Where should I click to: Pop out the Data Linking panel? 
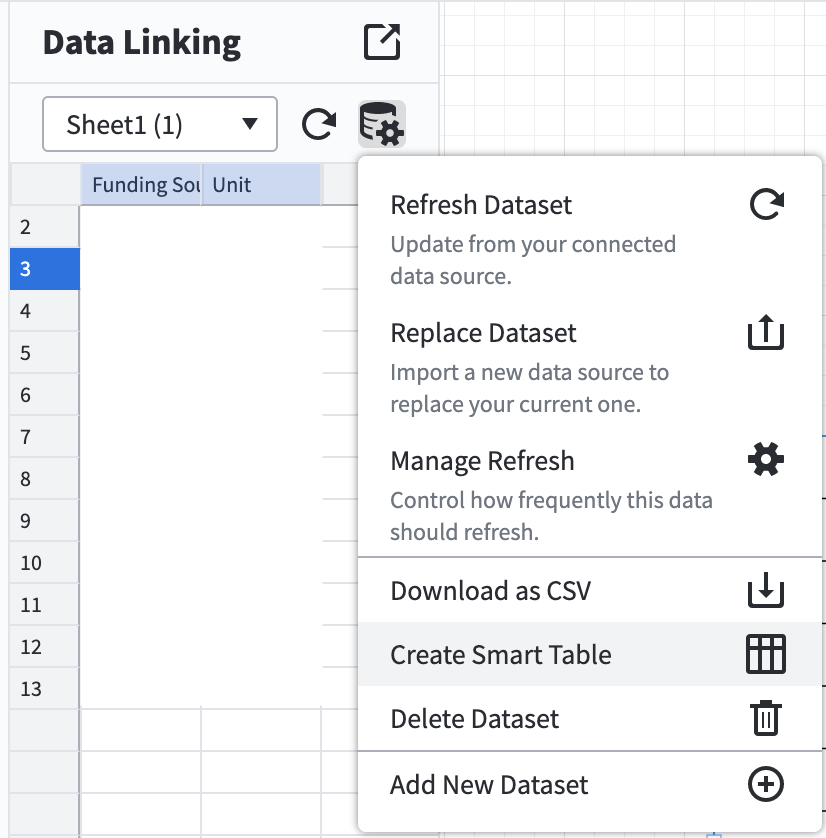pyautogui.click(x=380, y=42)
